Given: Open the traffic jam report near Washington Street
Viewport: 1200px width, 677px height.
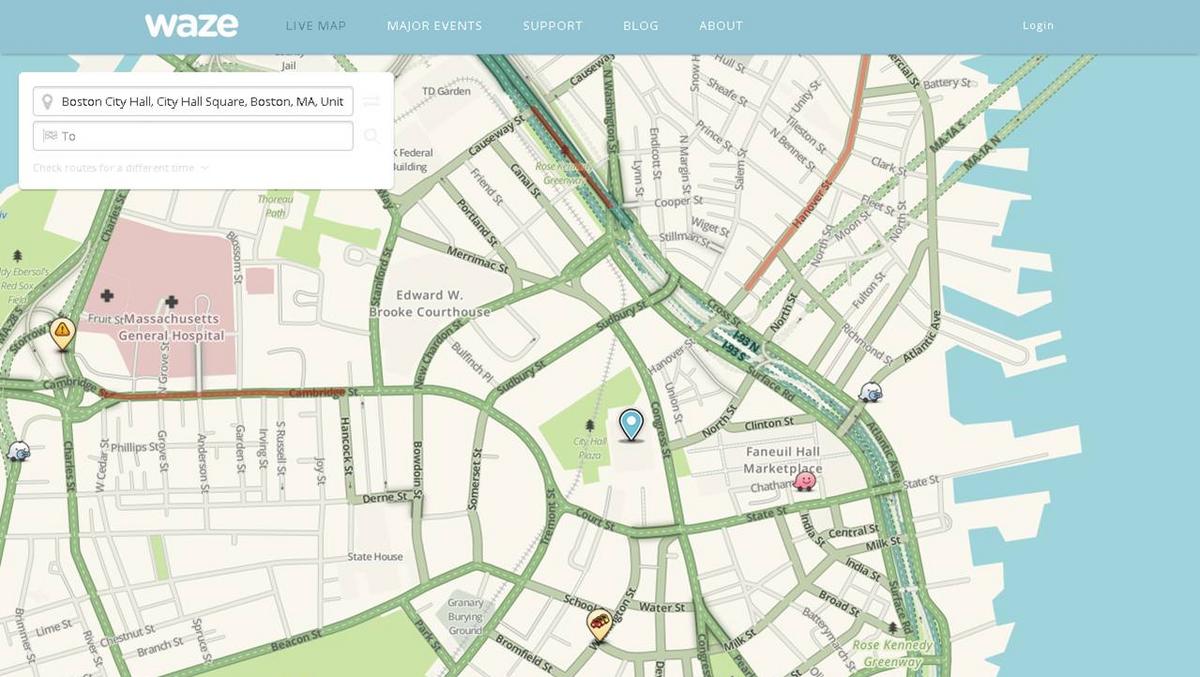Looking at the screenshot, I should (x=599, y=623).
